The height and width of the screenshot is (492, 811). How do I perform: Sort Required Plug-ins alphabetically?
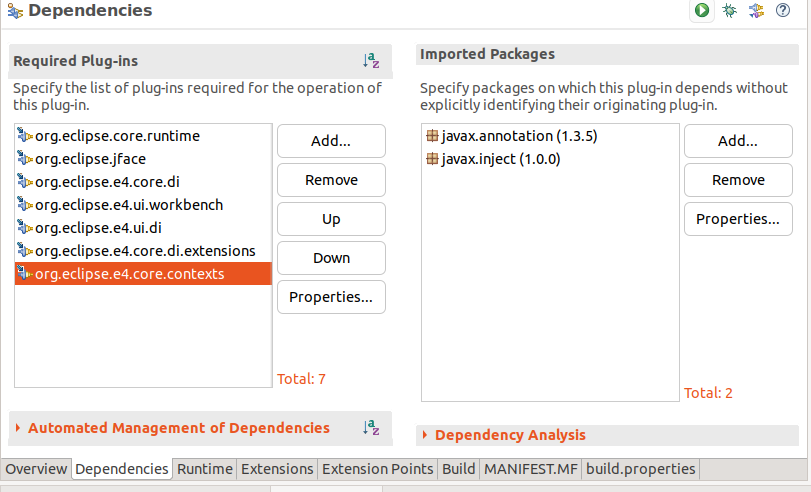[x=371, y=61]
